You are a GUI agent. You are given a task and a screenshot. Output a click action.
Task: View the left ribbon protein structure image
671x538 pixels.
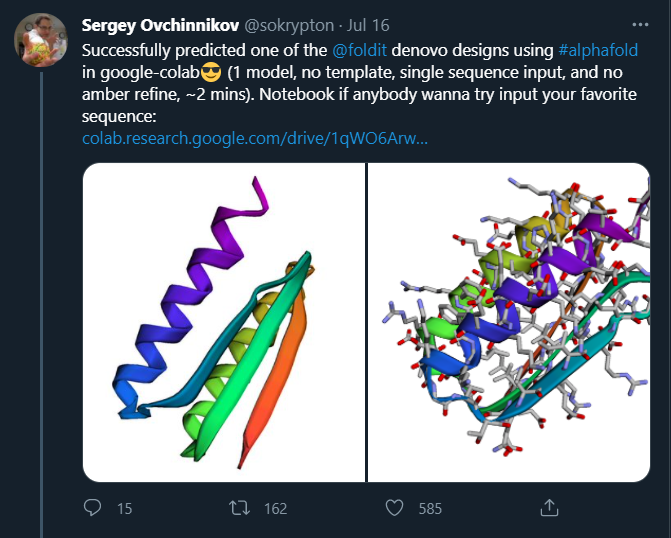pyautogui.click(x=224, y=322)
